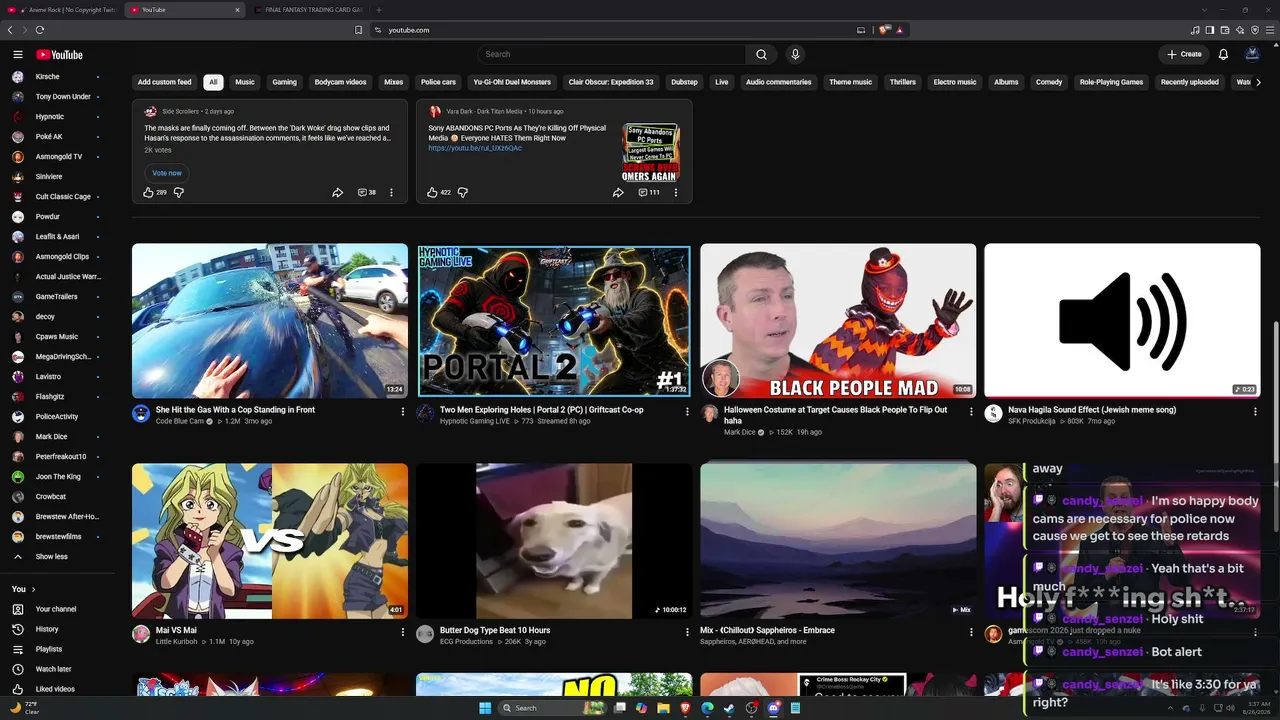Open the Brave Wallet icon
Screen dimensions: 1280x720
[x=1225, y=30]
